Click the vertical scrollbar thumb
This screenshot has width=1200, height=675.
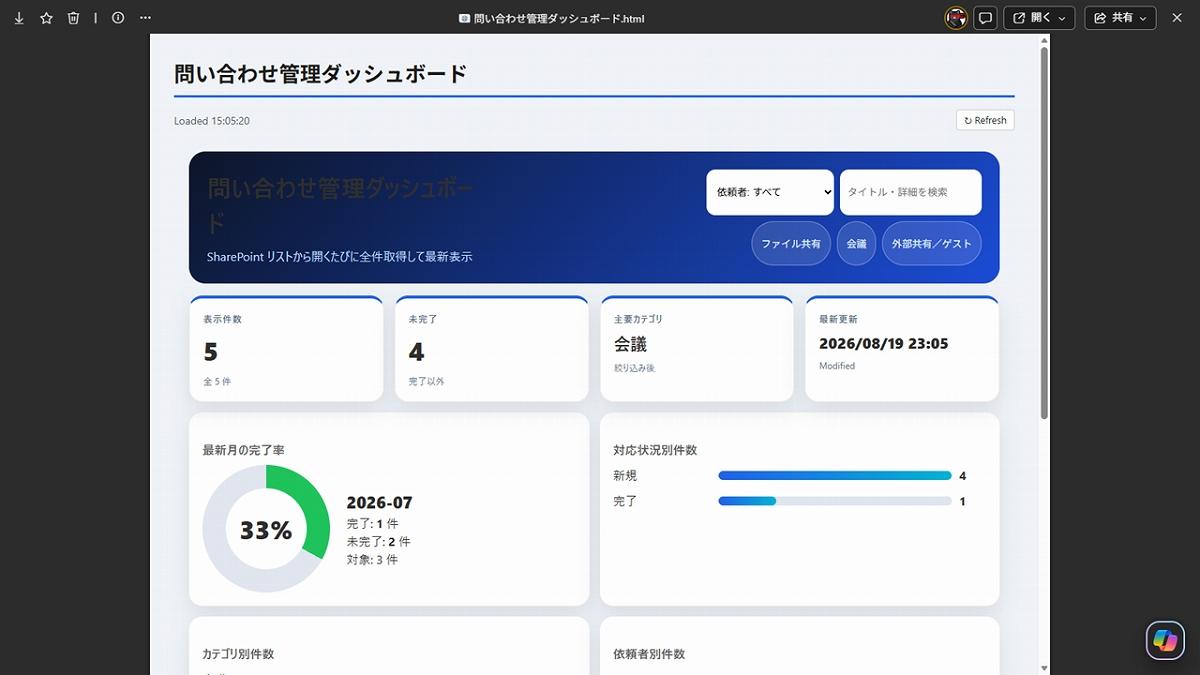[1045, 232]
